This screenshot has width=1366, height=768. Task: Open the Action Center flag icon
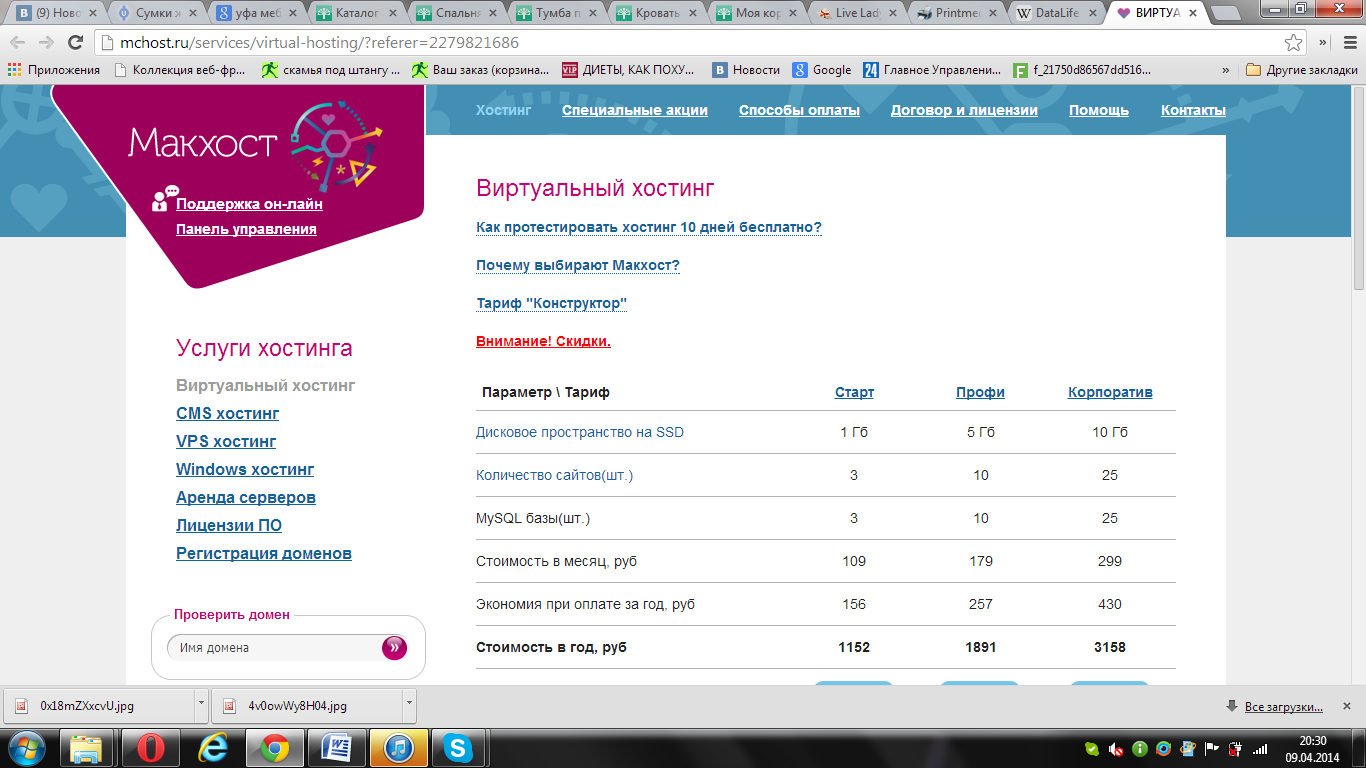click(1212, 749)
